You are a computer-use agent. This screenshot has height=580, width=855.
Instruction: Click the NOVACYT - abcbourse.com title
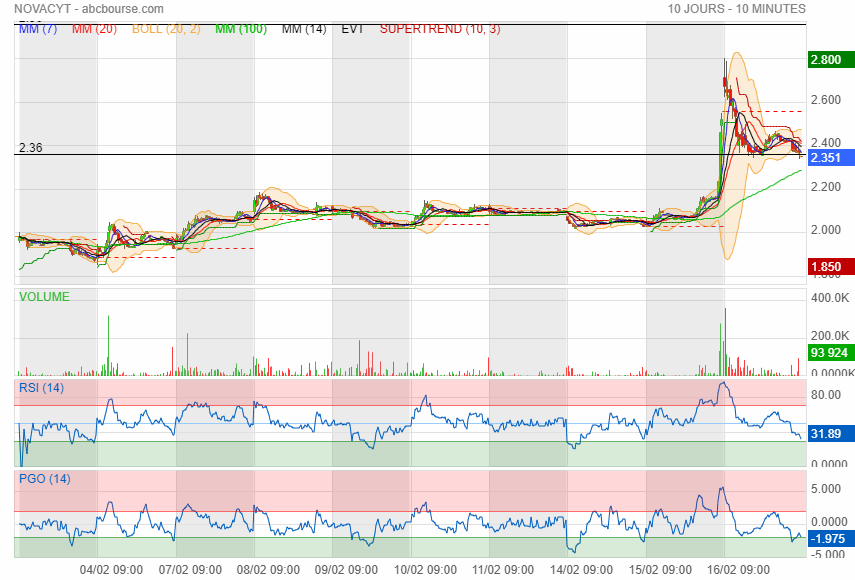[89, 9]
